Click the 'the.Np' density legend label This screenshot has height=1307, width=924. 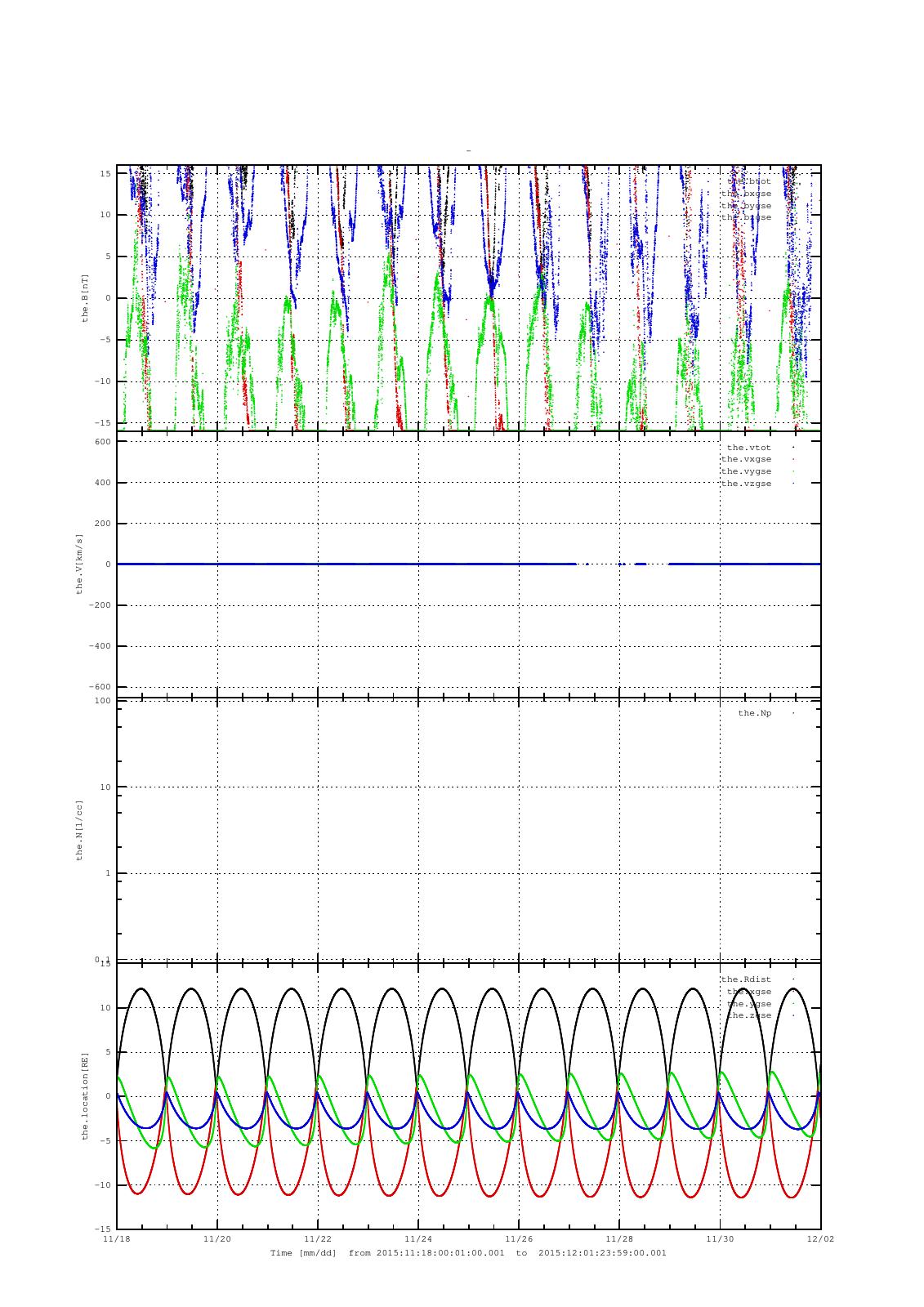tap(754, 713)
